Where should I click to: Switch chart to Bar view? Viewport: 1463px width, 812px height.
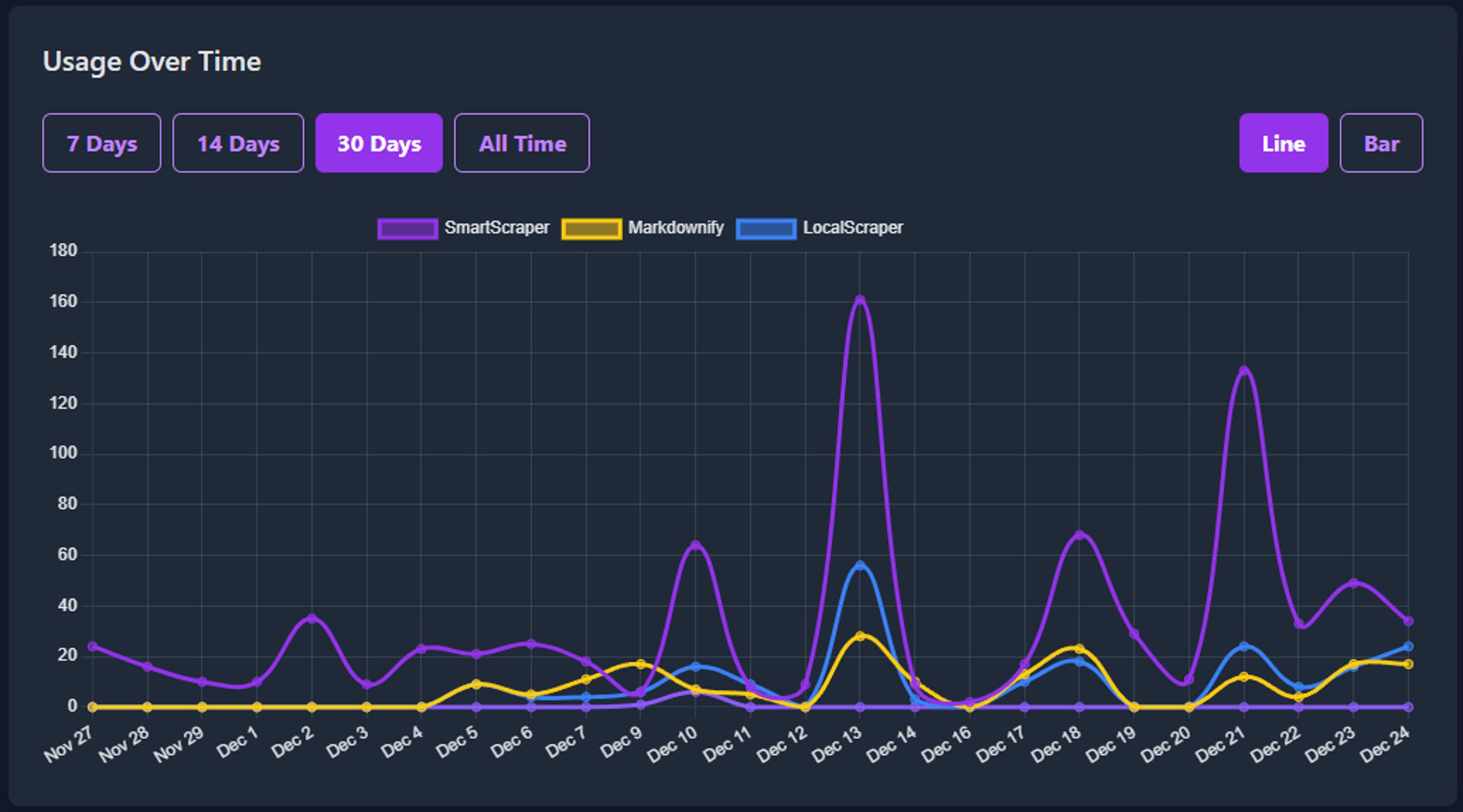pos(1381,143)
